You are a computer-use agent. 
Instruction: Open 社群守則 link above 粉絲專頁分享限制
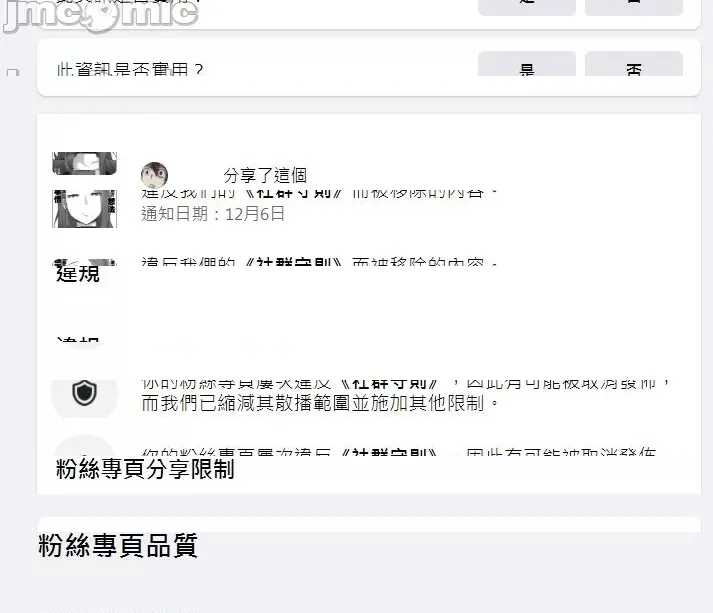[x=389, y=452]
